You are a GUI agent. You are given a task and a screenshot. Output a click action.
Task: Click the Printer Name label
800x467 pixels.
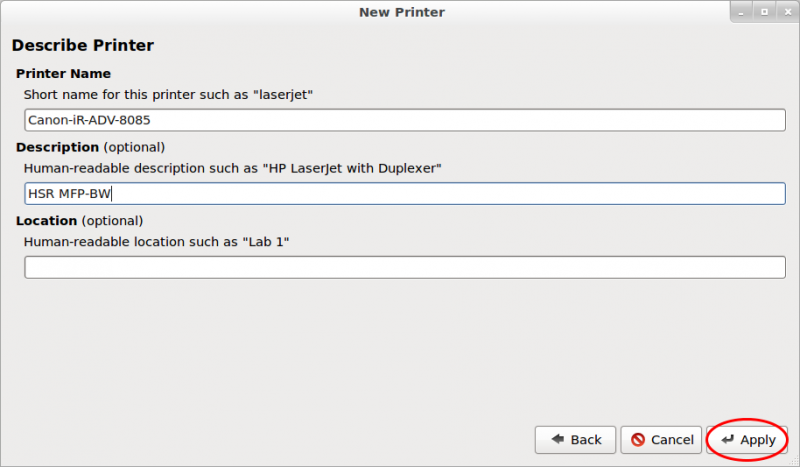[63, 74]
